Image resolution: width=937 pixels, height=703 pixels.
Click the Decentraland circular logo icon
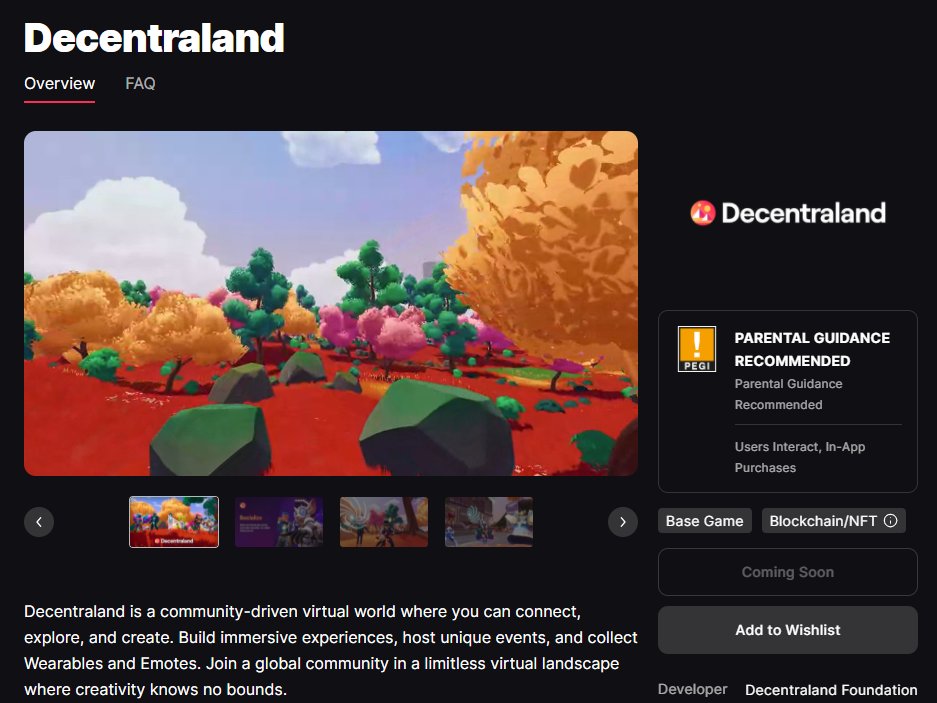[x=703, y=213]
